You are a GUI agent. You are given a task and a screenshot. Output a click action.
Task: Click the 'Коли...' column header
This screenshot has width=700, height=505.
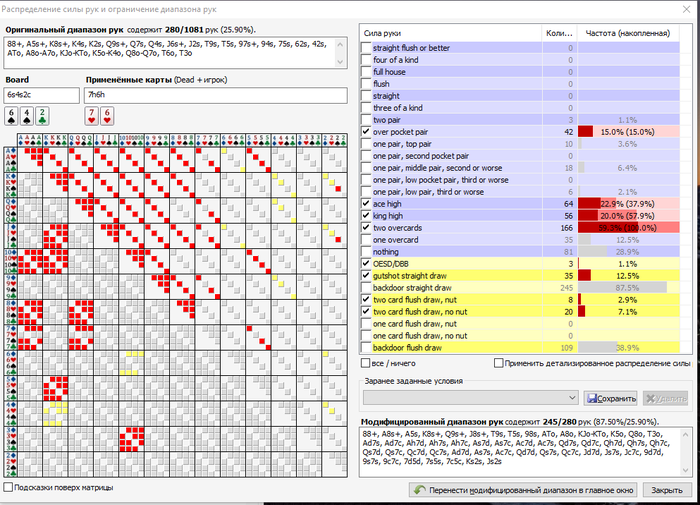pyautogui.click(x=559, y=33)
